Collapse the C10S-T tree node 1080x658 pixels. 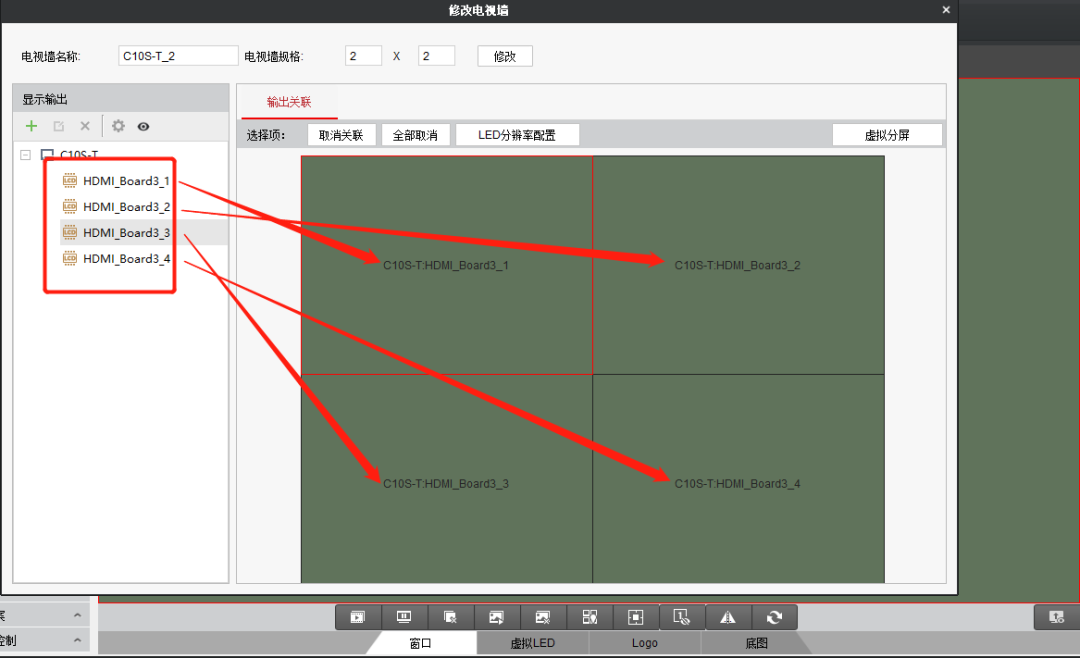pos(27,156)
